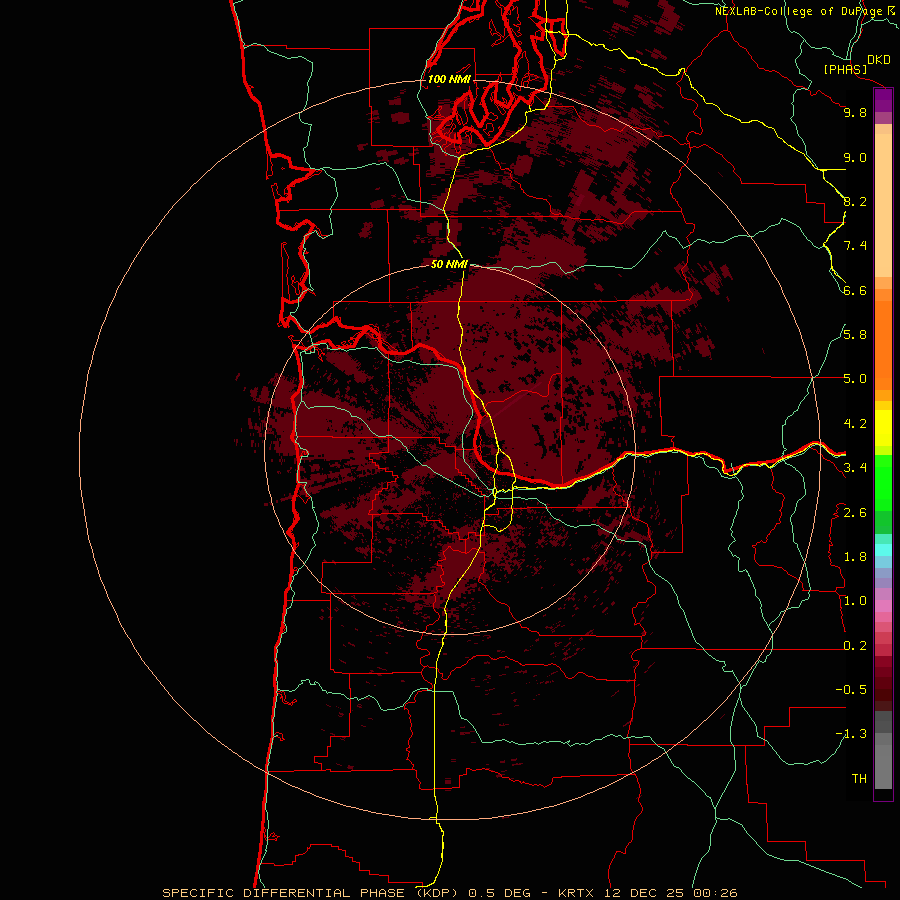Click the 9.0 scale value

[x=855, y=157]
